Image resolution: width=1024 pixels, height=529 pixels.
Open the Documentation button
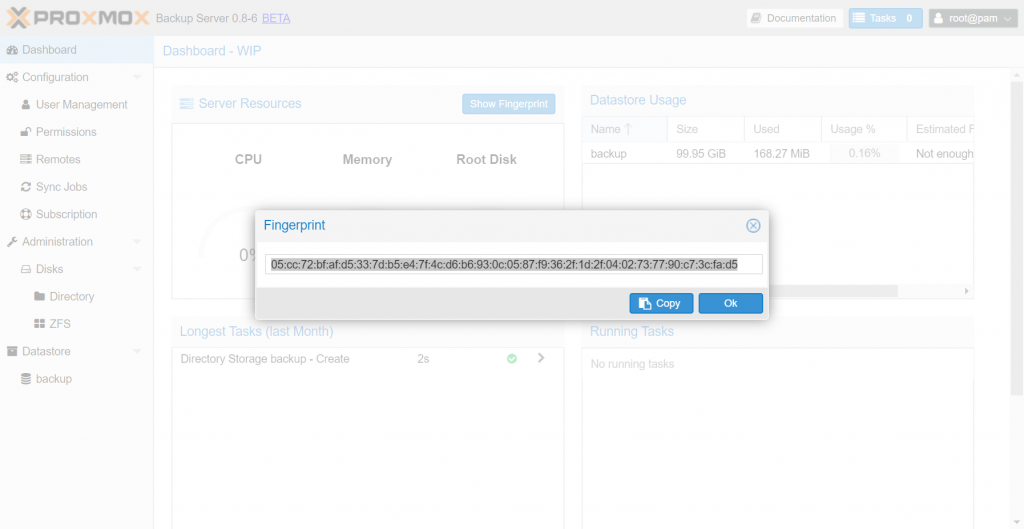pyautogui.click(x=795, y=18)
